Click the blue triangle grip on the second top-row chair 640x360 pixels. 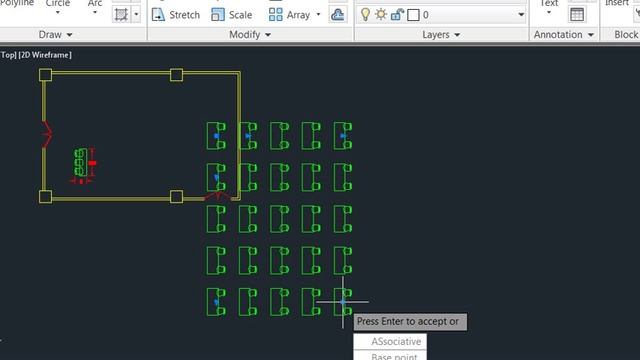[248, 136]
